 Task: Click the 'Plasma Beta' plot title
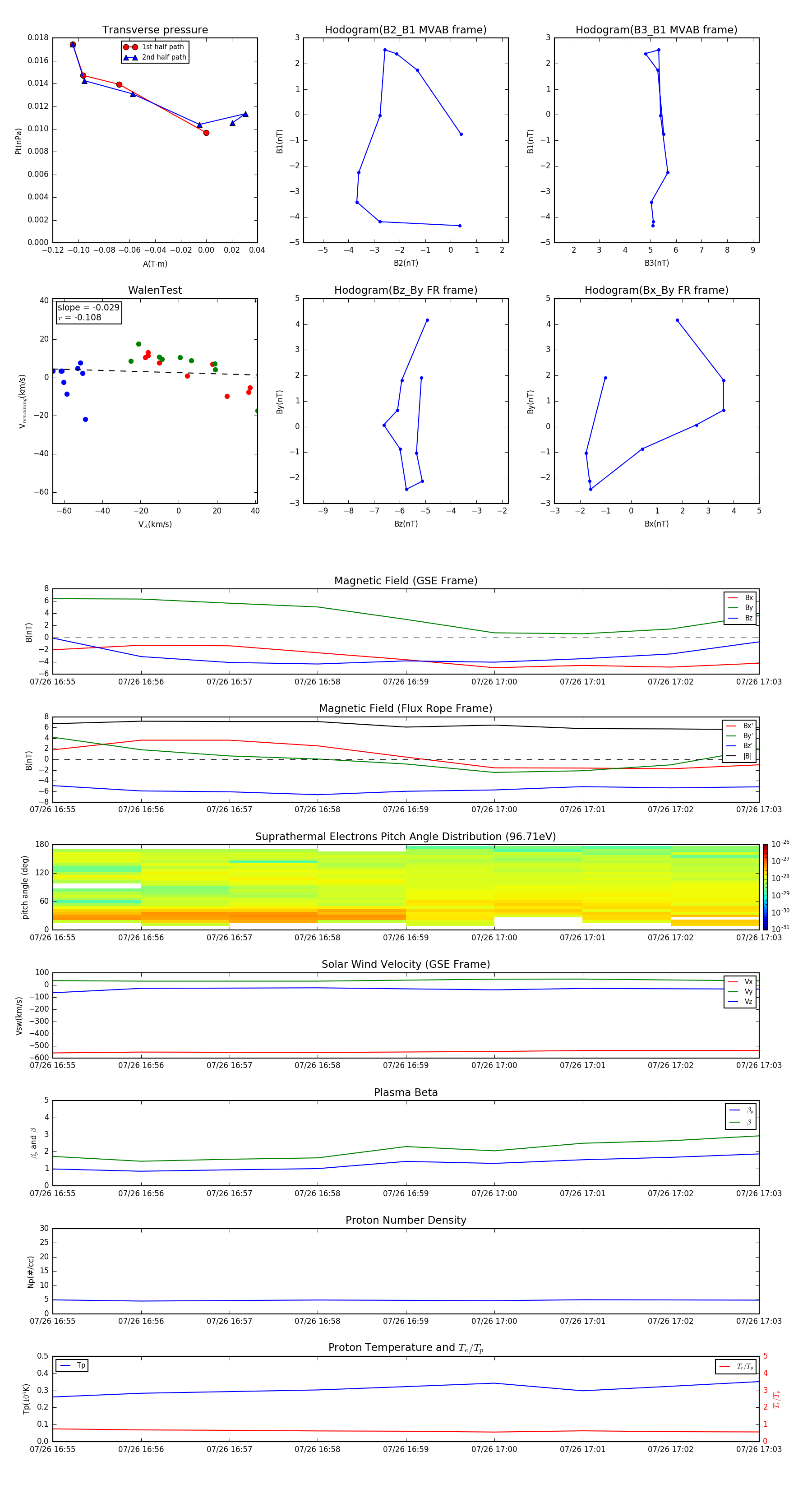[406, 1093]
